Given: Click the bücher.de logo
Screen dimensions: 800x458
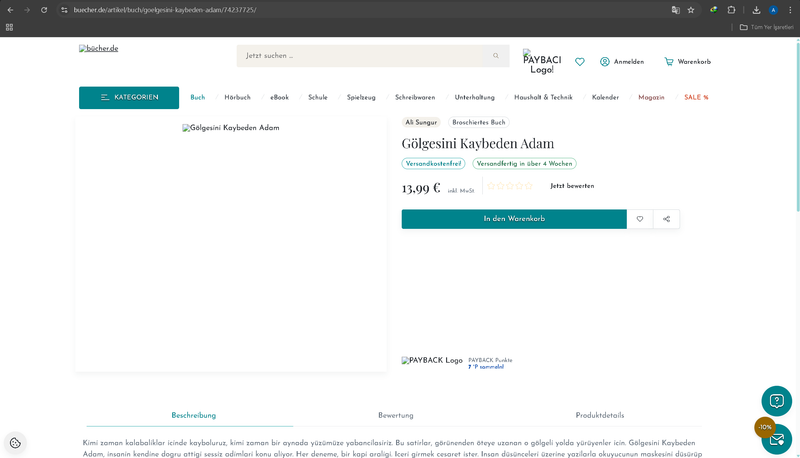Looking at the screenshot, I should click(x=98, y=48).
